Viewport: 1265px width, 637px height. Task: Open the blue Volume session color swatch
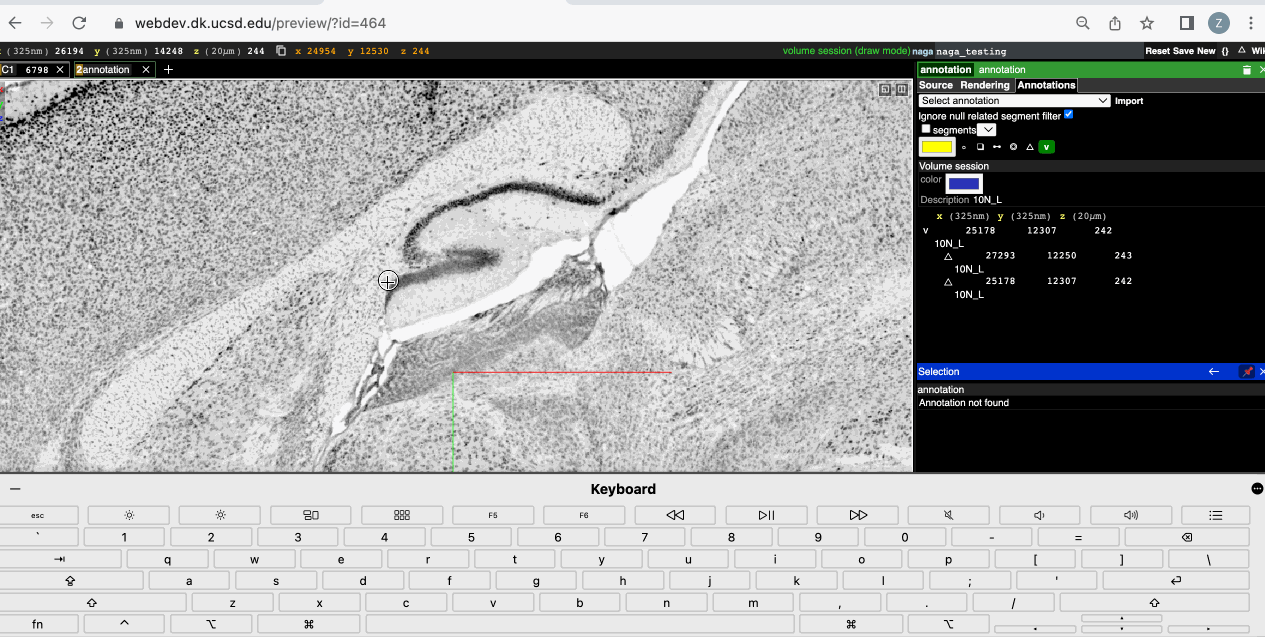pyautogui.click(x=964, y=184)
